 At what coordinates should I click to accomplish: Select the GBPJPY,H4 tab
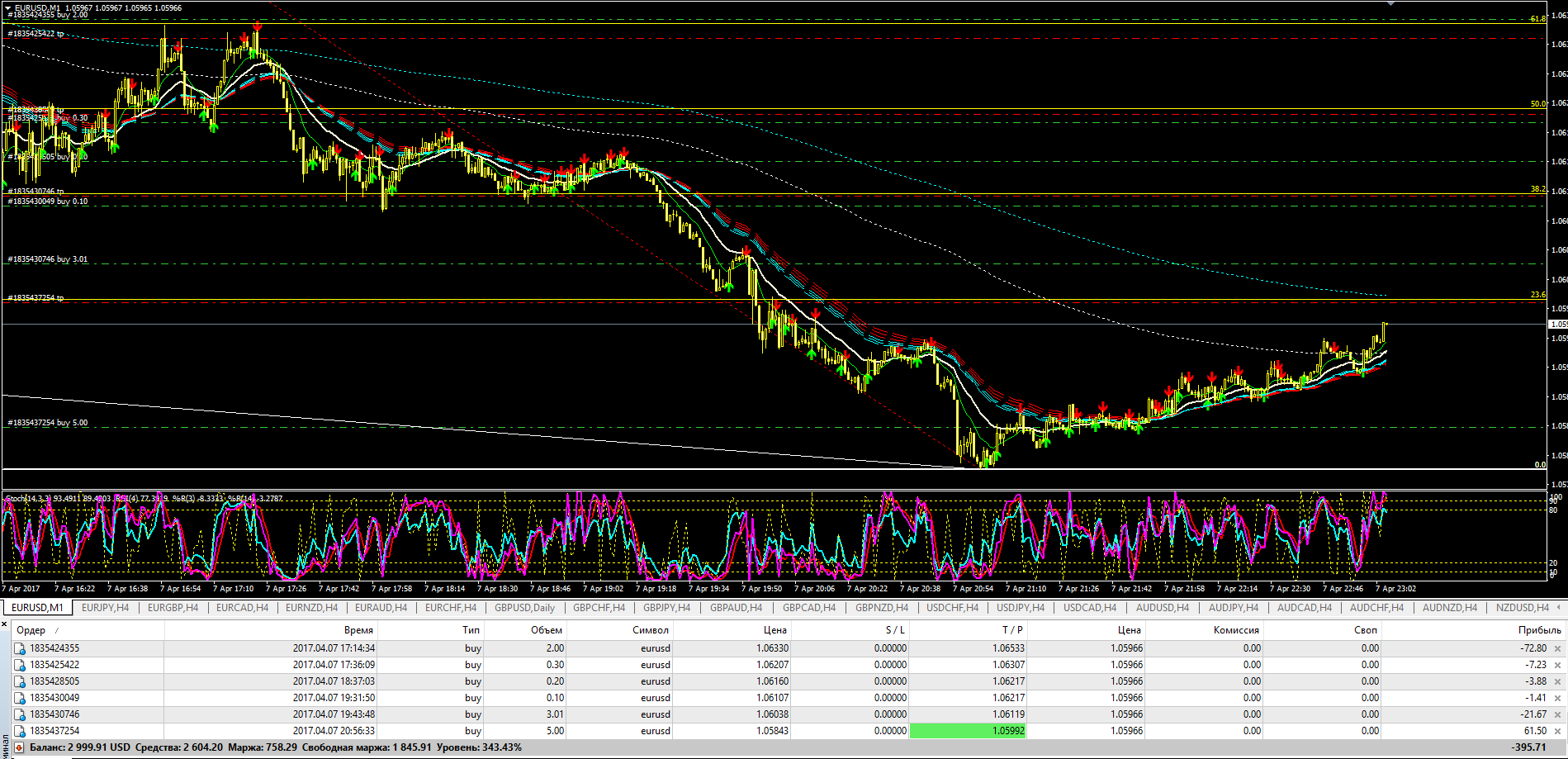tap(666, 608)
